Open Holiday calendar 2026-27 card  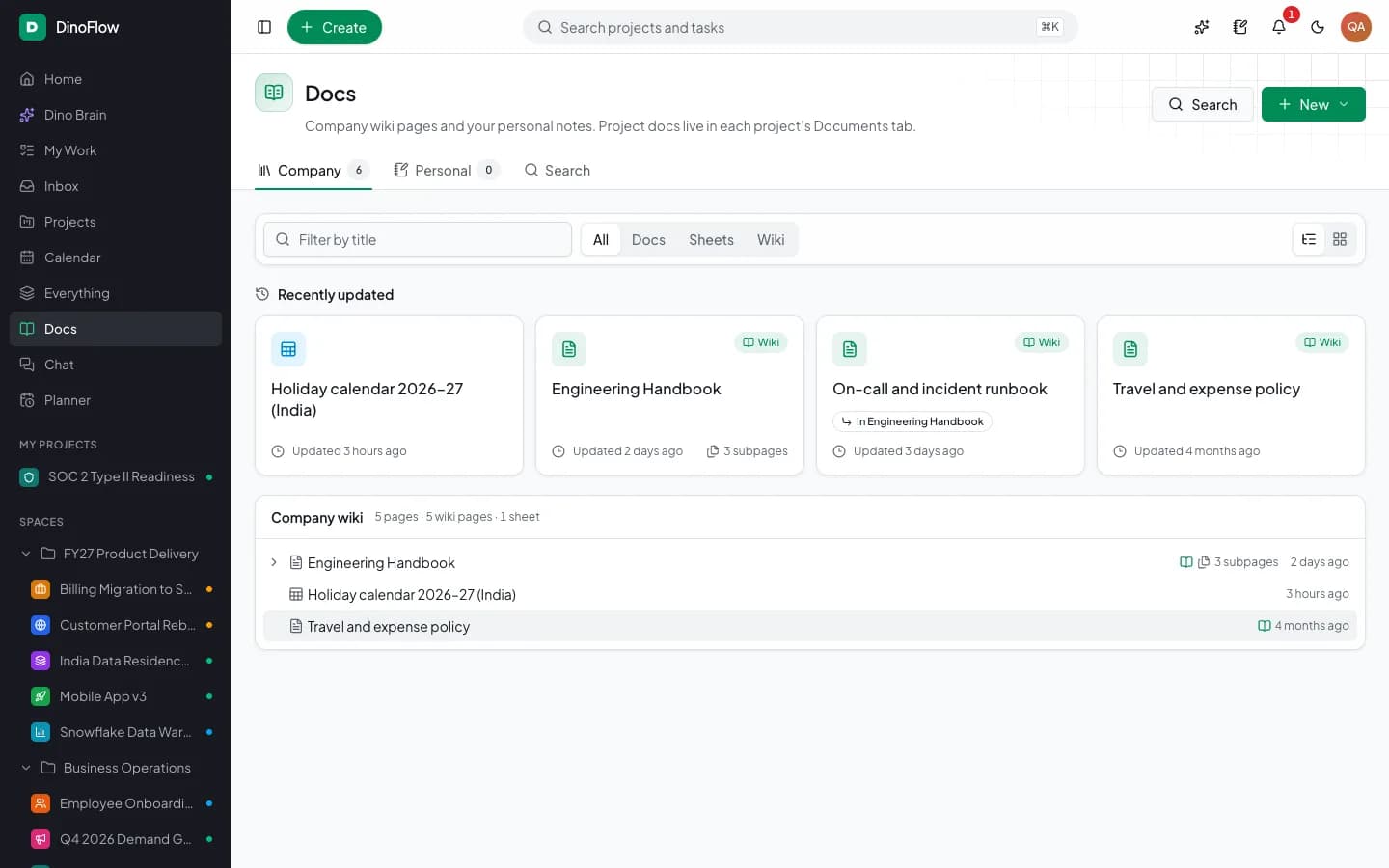(390, 395)
